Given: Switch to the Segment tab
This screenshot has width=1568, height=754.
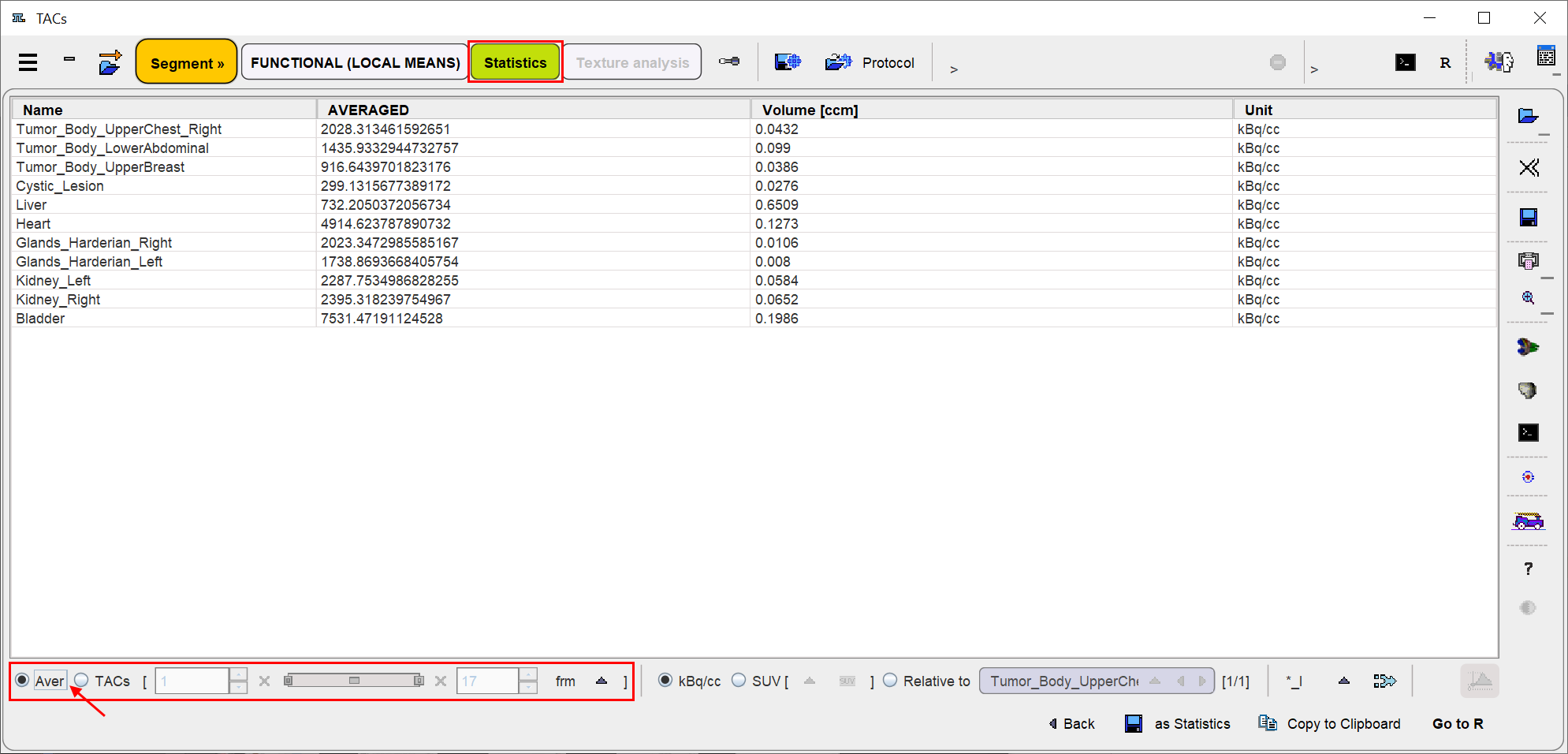Looking at the screenshot, I should 187,62.
